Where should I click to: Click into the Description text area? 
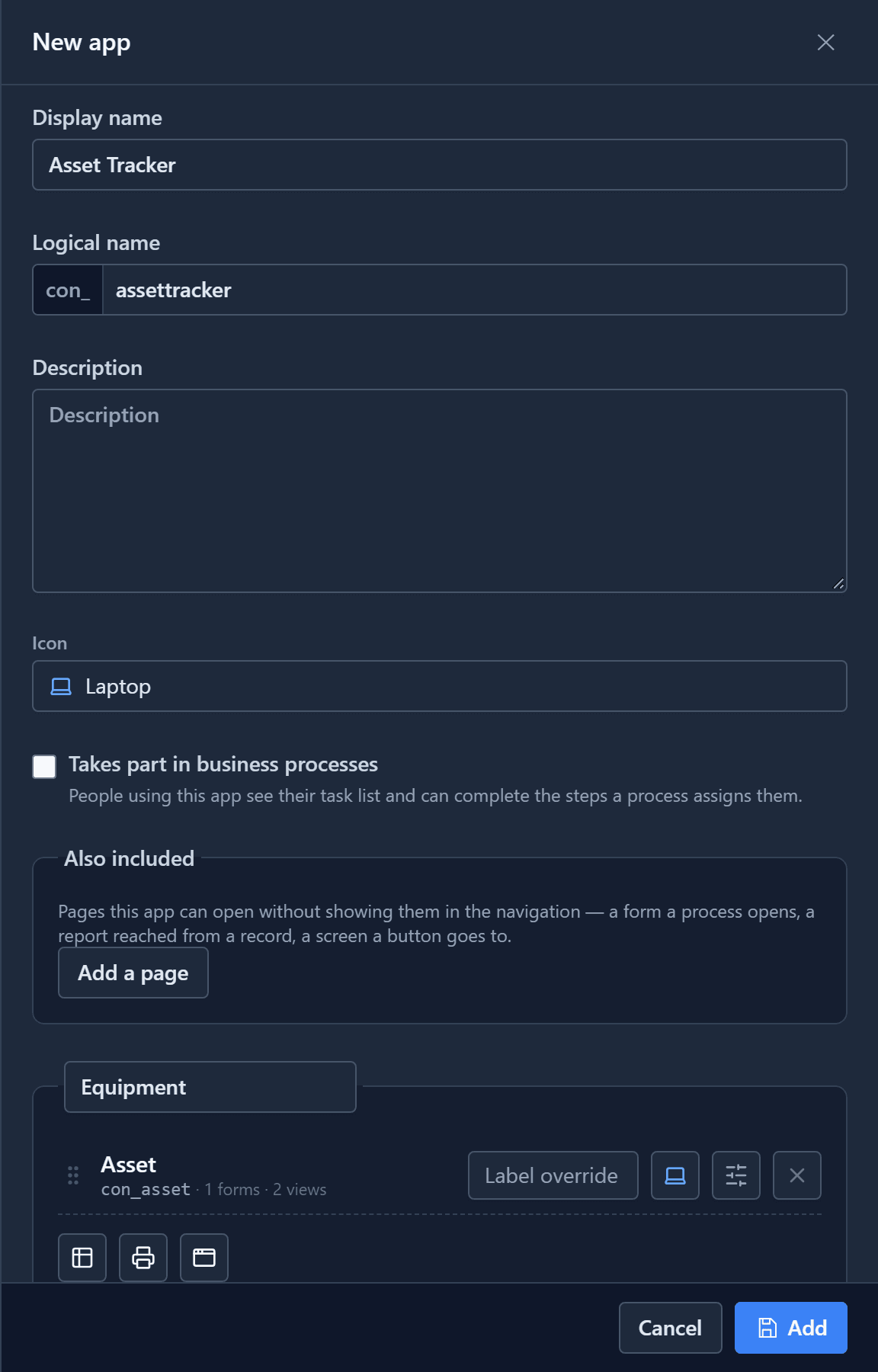440,491
